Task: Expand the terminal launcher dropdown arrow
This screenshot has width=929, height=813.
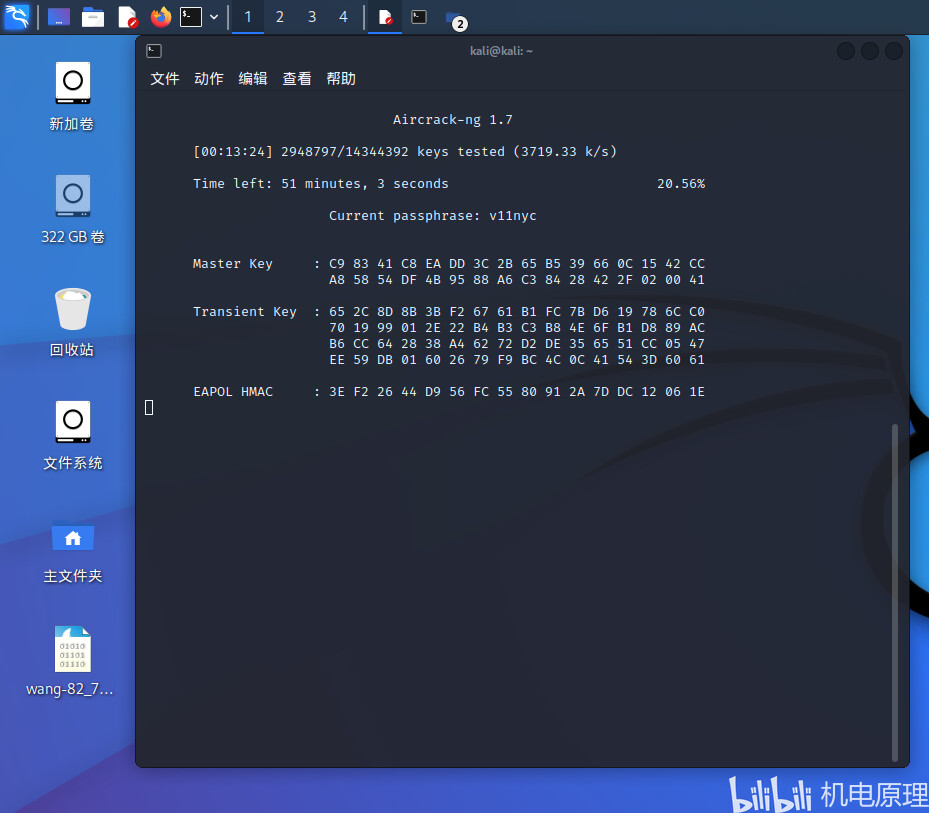Action: [x=214, y=17]
